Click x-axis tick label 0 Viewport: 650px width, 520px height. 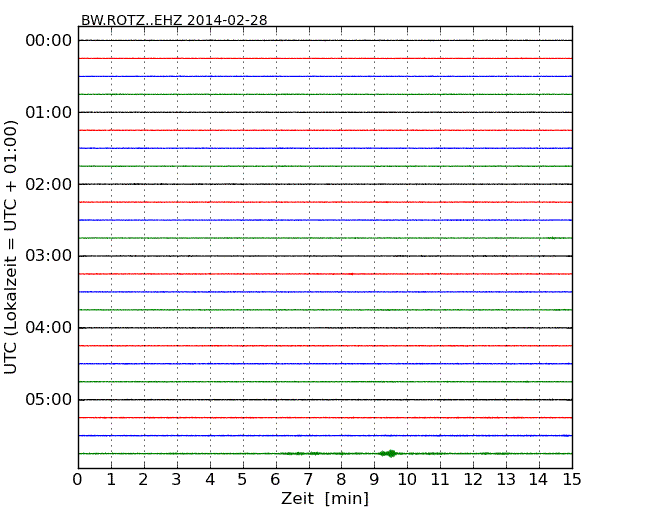point(78,480)
